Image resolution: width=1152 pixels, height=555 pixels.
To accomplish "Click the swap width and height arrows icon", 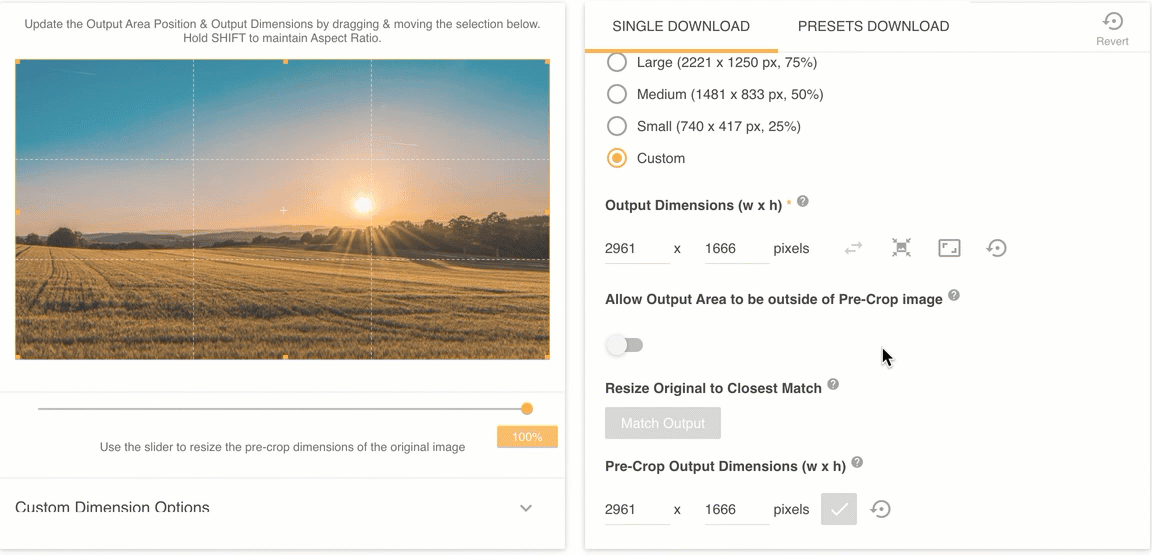I will (x=853, y=248).
